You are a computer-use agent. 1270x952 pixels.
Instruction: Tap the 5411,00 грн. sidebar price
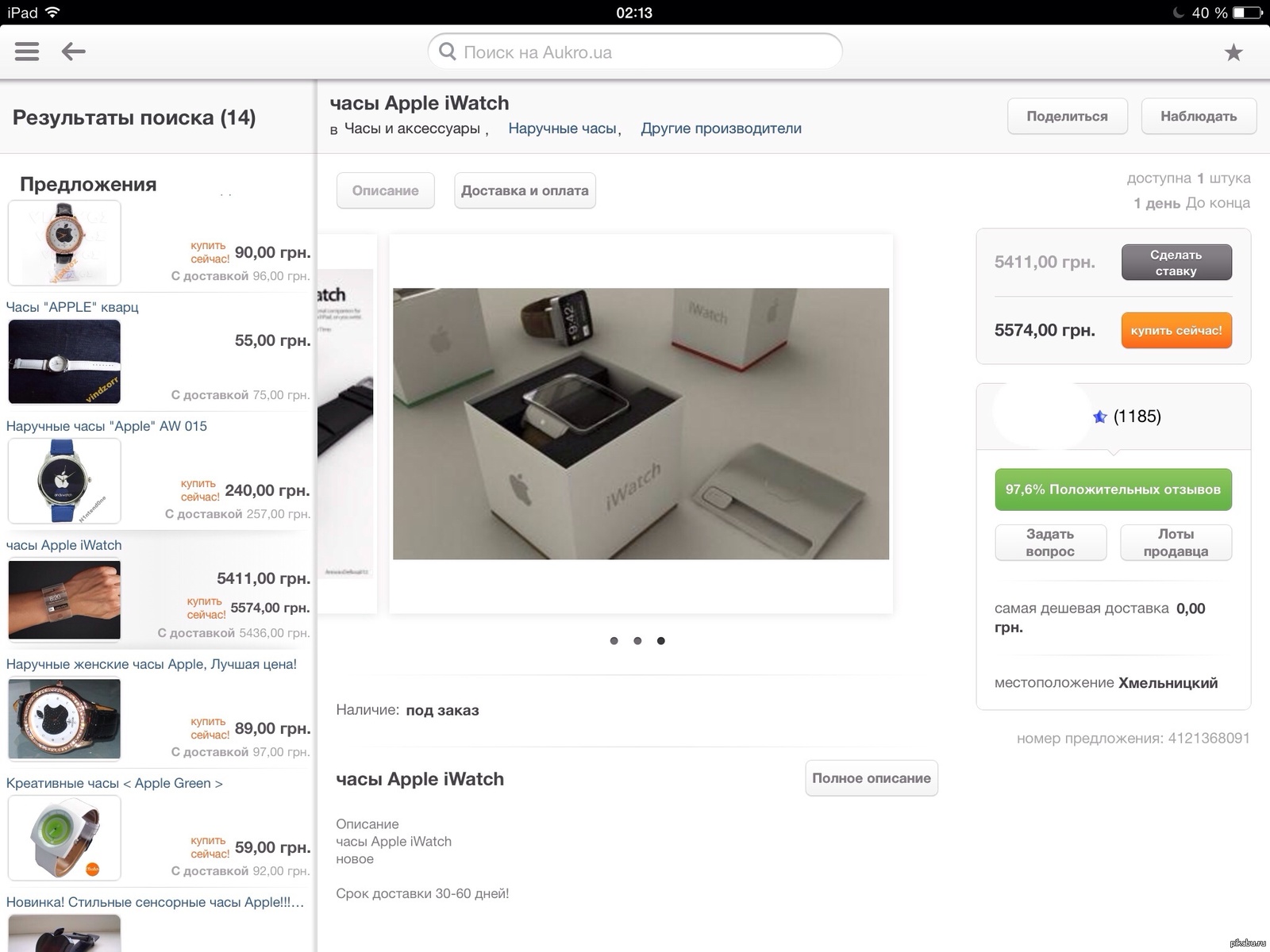coord(264,578)
